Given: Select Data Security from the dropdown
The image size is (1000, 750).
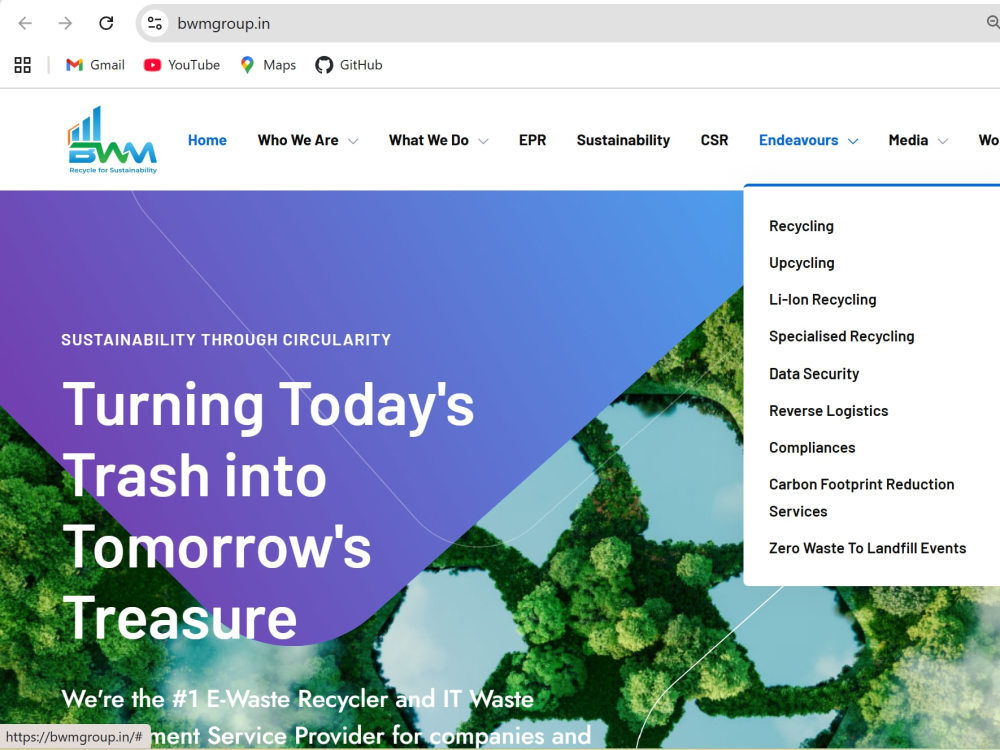Looking at the screenshot, I should pos(814,374).
